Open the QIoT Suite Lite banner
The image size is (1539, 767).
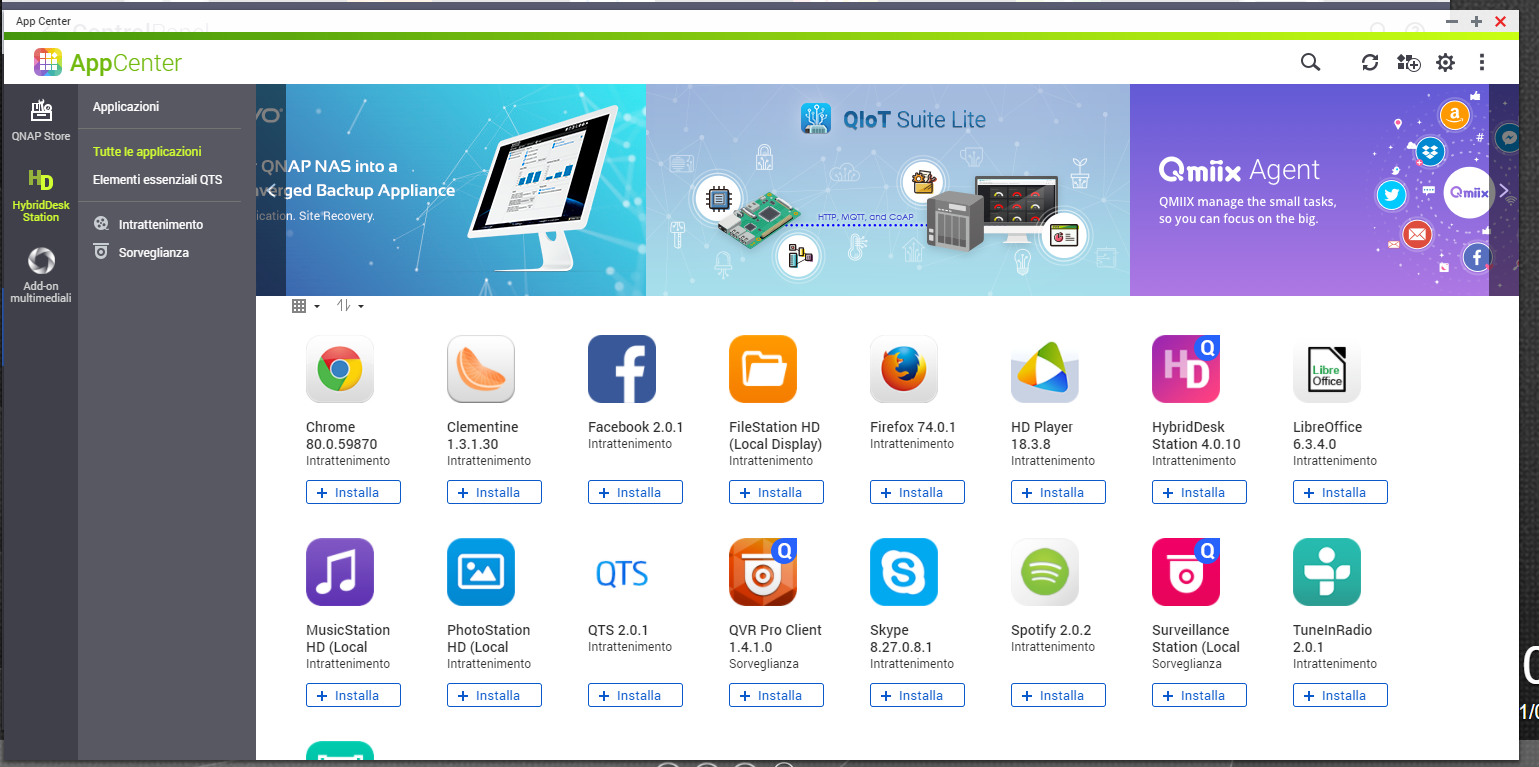tap(888, 190)
